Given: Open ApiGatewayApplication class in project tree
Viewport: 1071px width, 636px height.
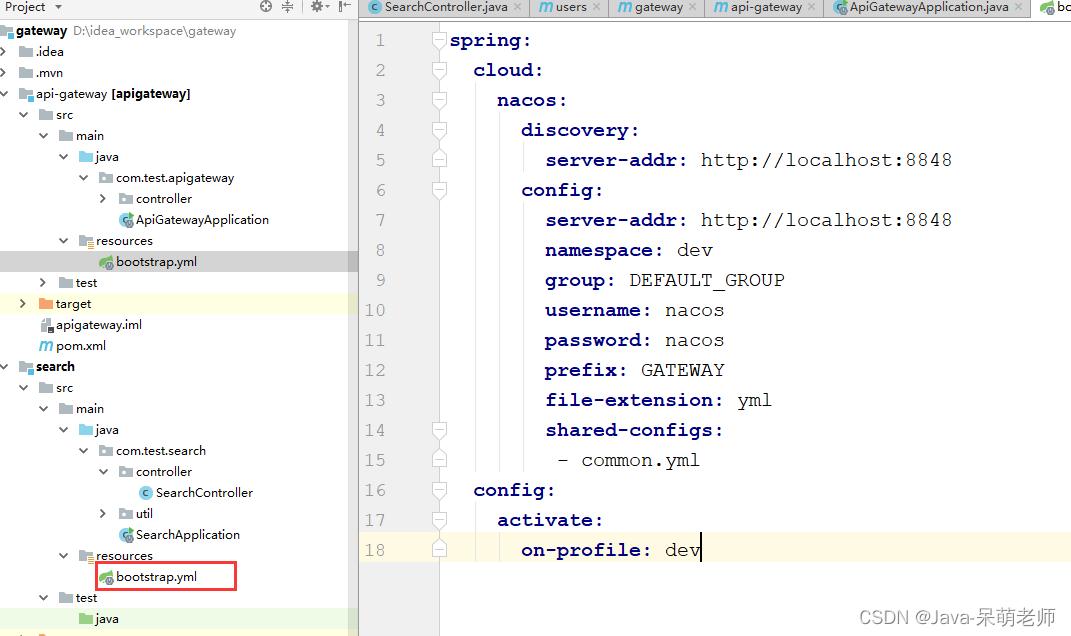Looking at the screenshot, I should coord(201,220).
